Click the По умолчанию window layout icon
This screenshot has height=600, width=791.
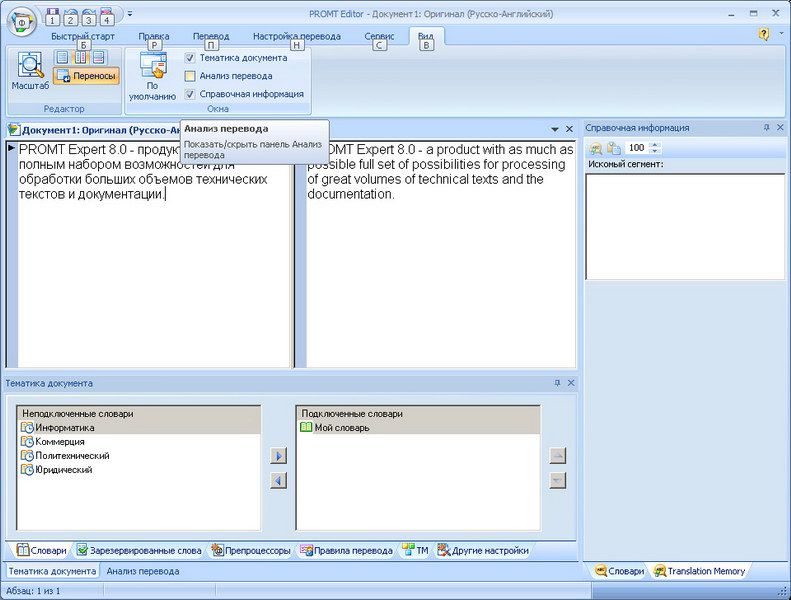152,67
